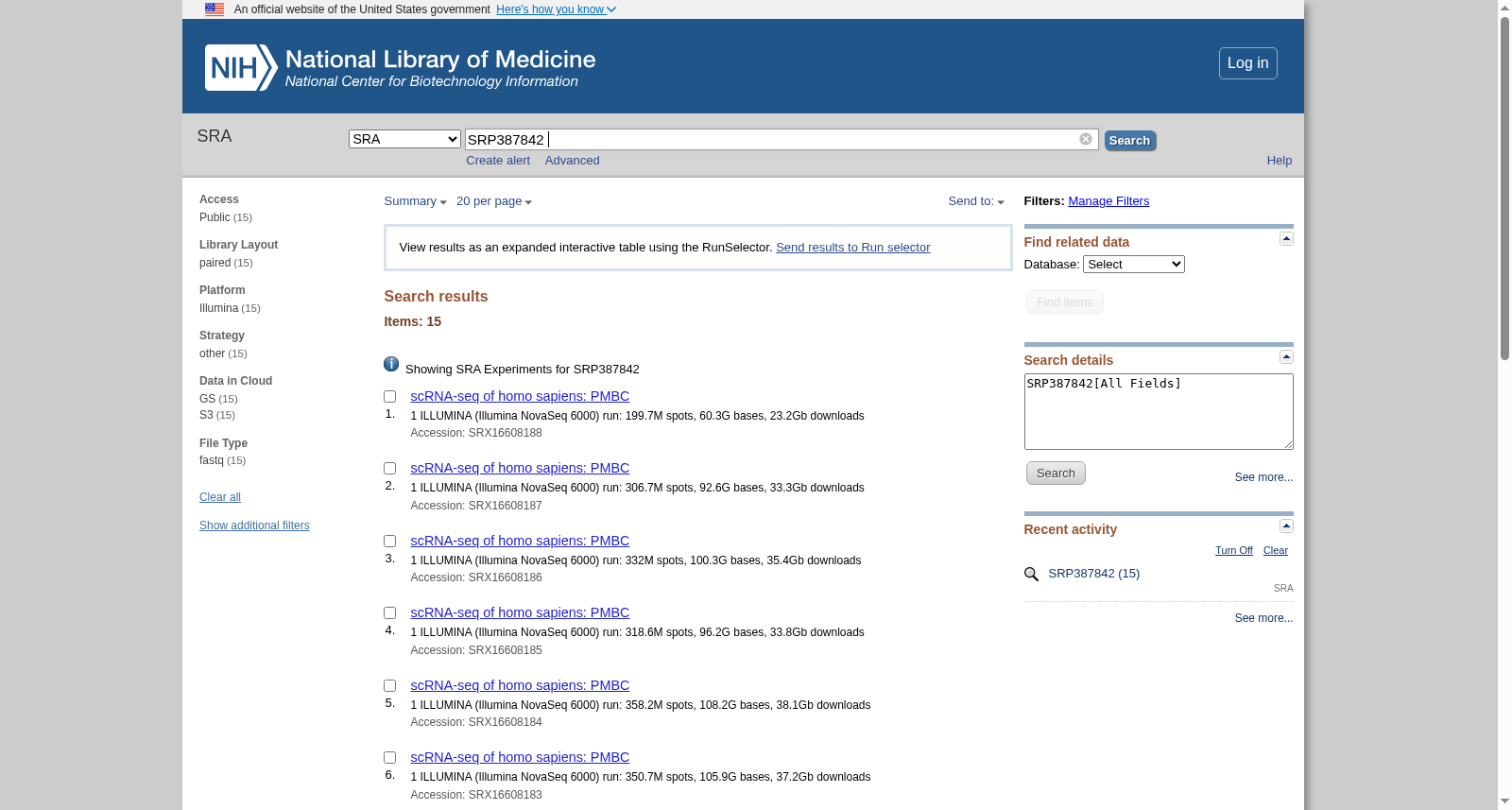The width and height of the screenshot is (1512, 810).
Task: Select checkbox for result 1 SRX16608188
Action: click(389, 397)
